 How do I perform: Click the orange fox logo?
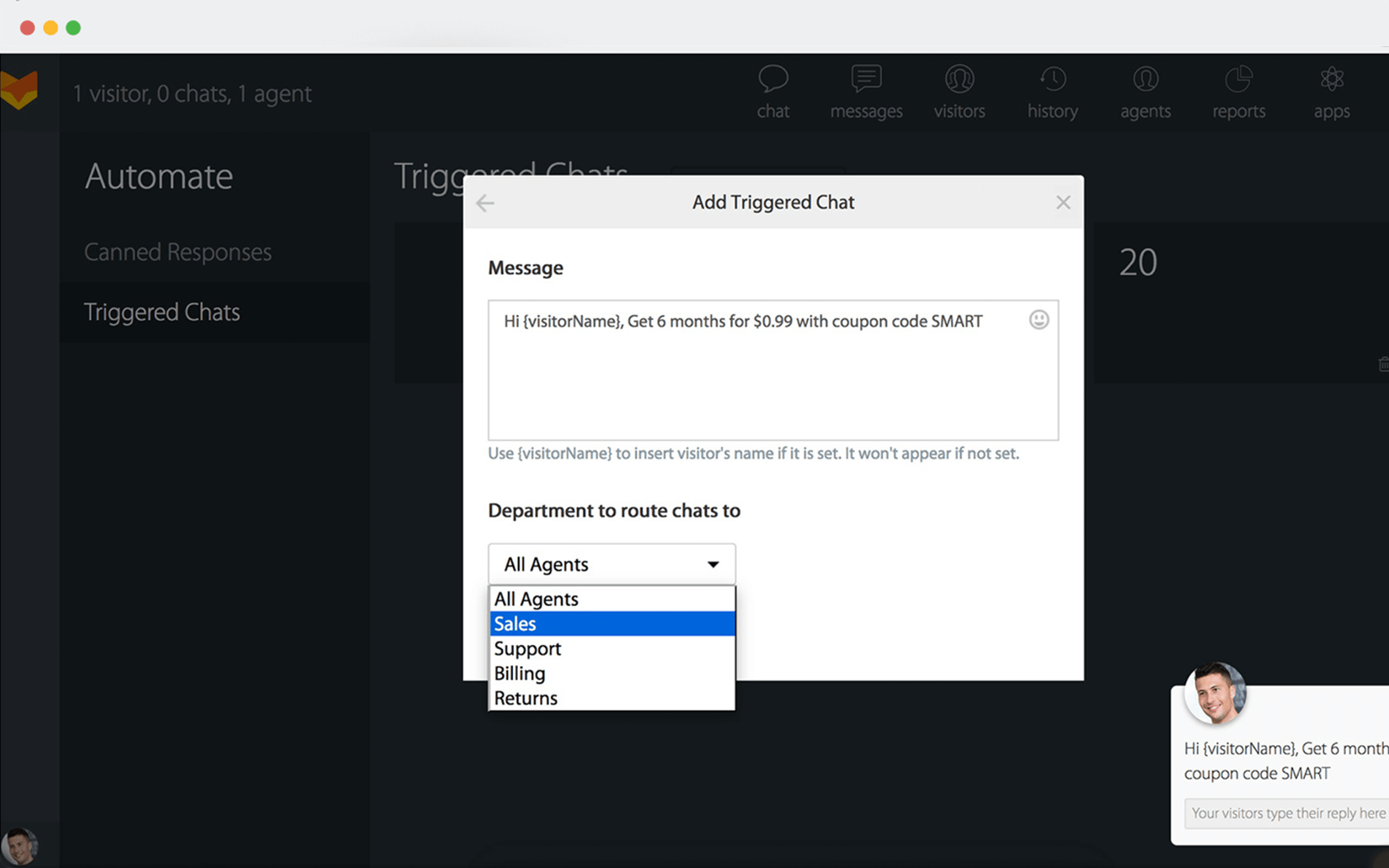click(19, 91)
